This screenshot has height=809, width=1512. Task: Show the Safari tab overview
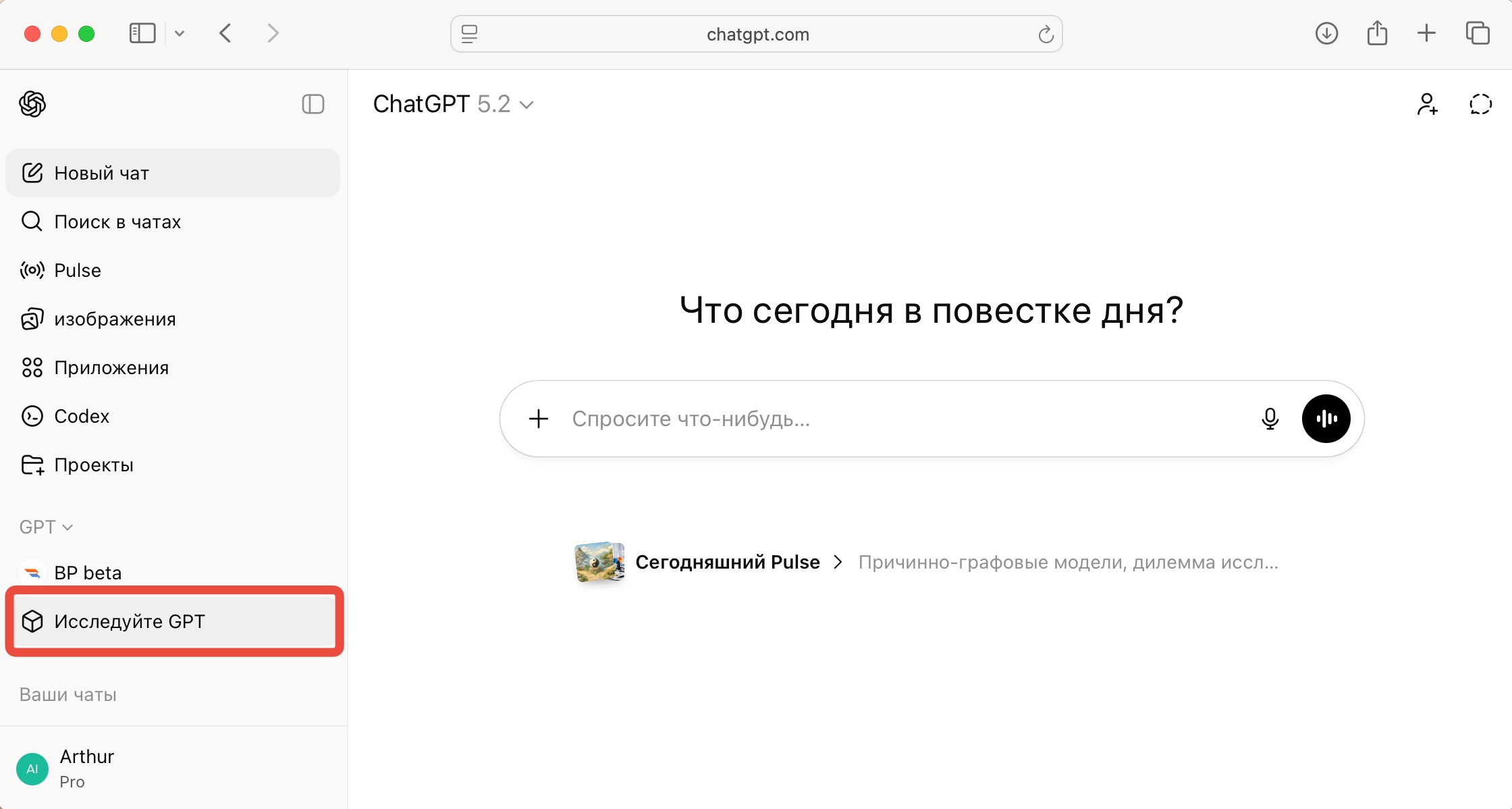click(1478, 33)
